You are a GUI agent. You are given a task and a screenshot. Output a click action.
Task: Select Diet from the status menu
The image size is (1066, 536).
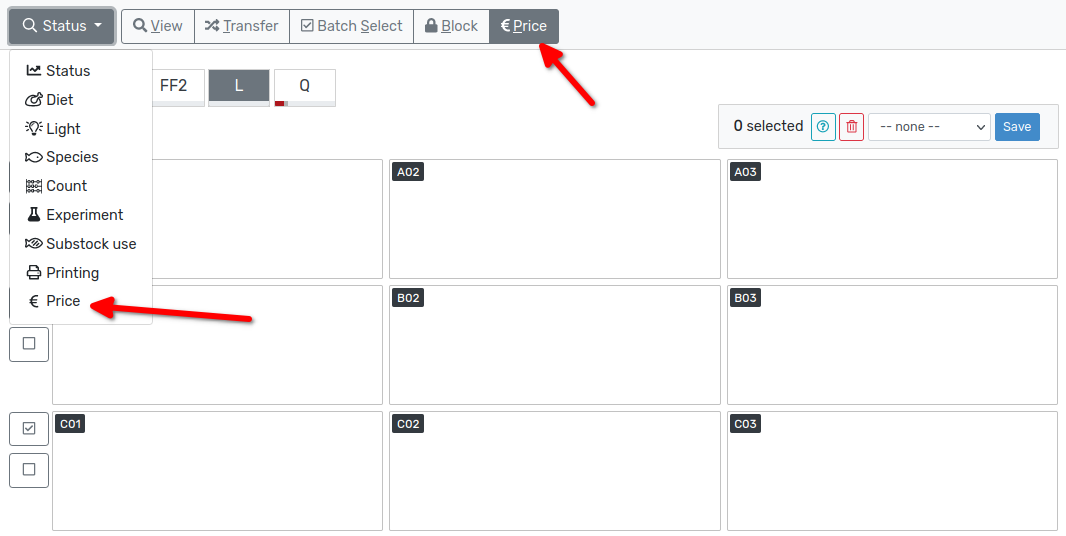[x=59, y=100]
